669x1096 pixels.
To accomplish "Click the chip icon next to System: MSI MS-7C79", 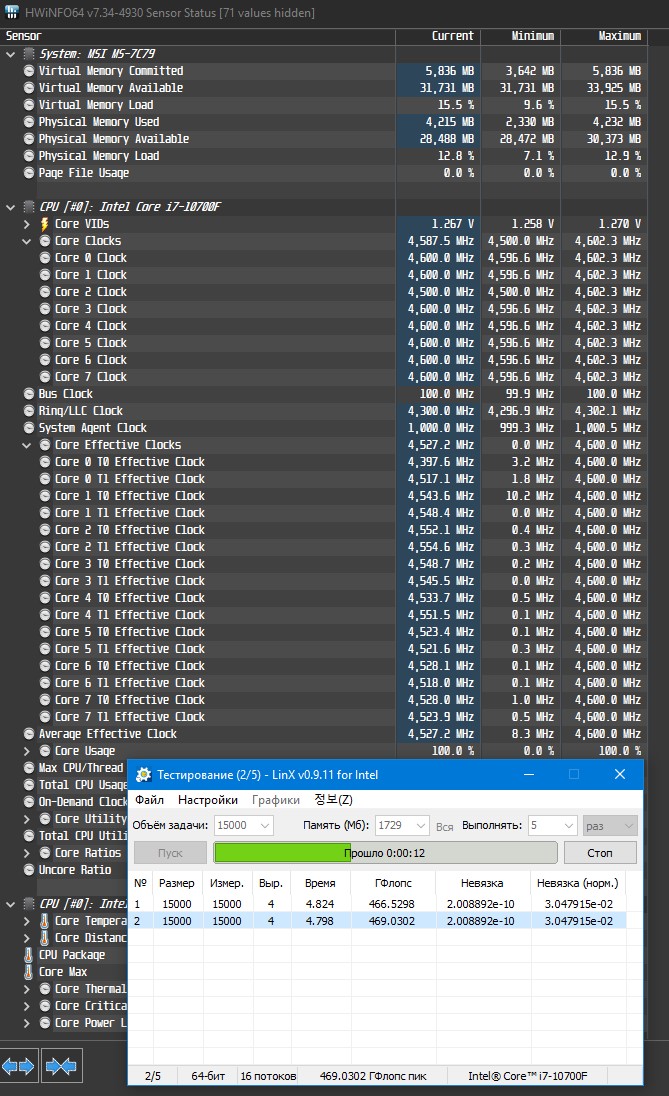I will [x=29, y=54].
